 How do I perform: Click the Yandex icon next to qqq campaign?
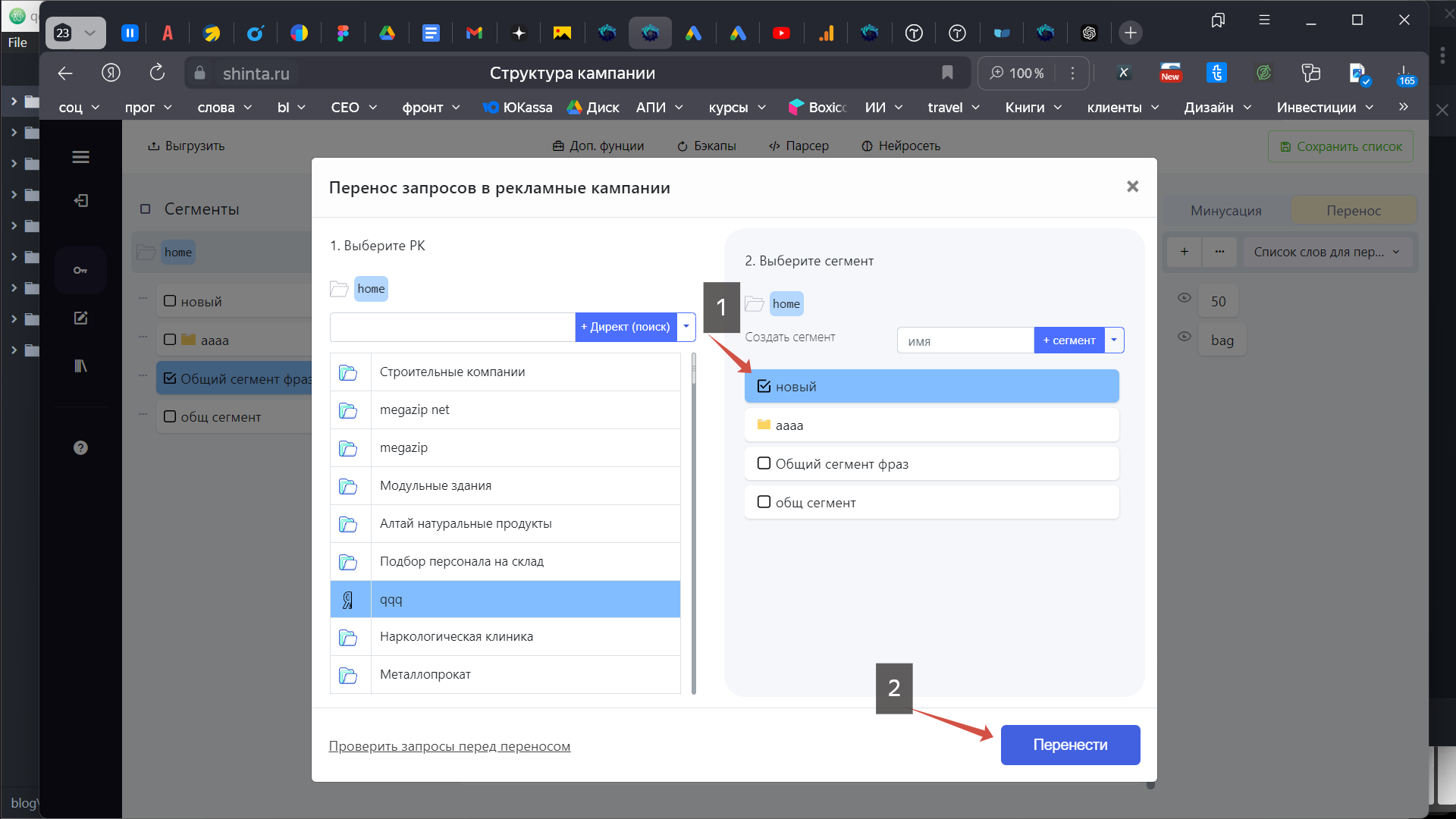(x=348, y=600)
